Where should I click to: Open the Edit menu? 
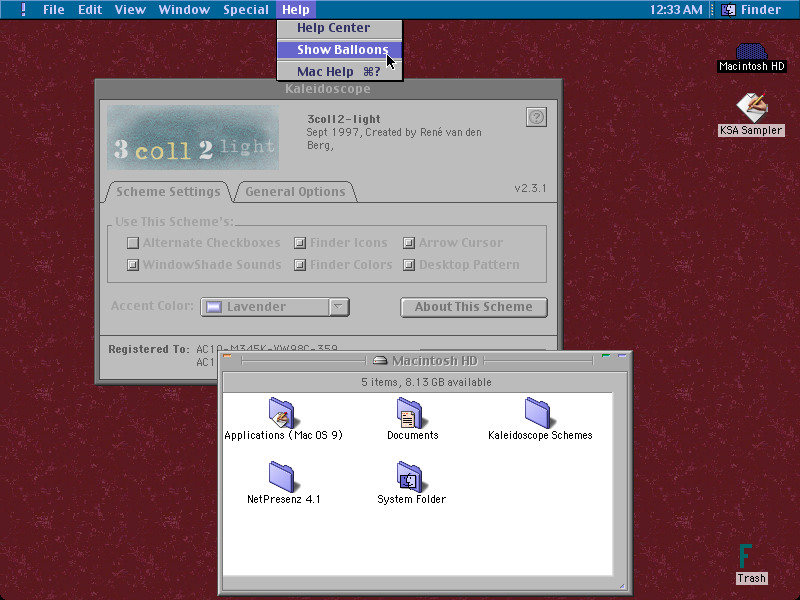90,9
